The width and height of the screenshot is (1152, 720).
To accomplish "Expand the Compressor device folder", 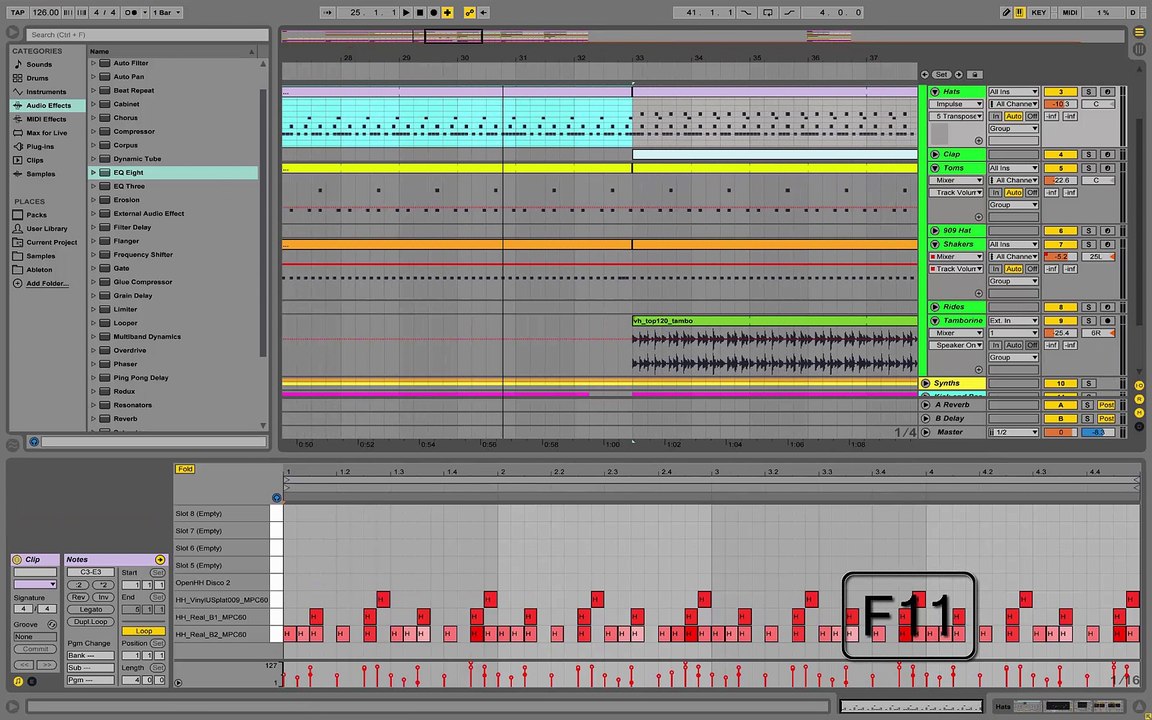I will (93, 132).
